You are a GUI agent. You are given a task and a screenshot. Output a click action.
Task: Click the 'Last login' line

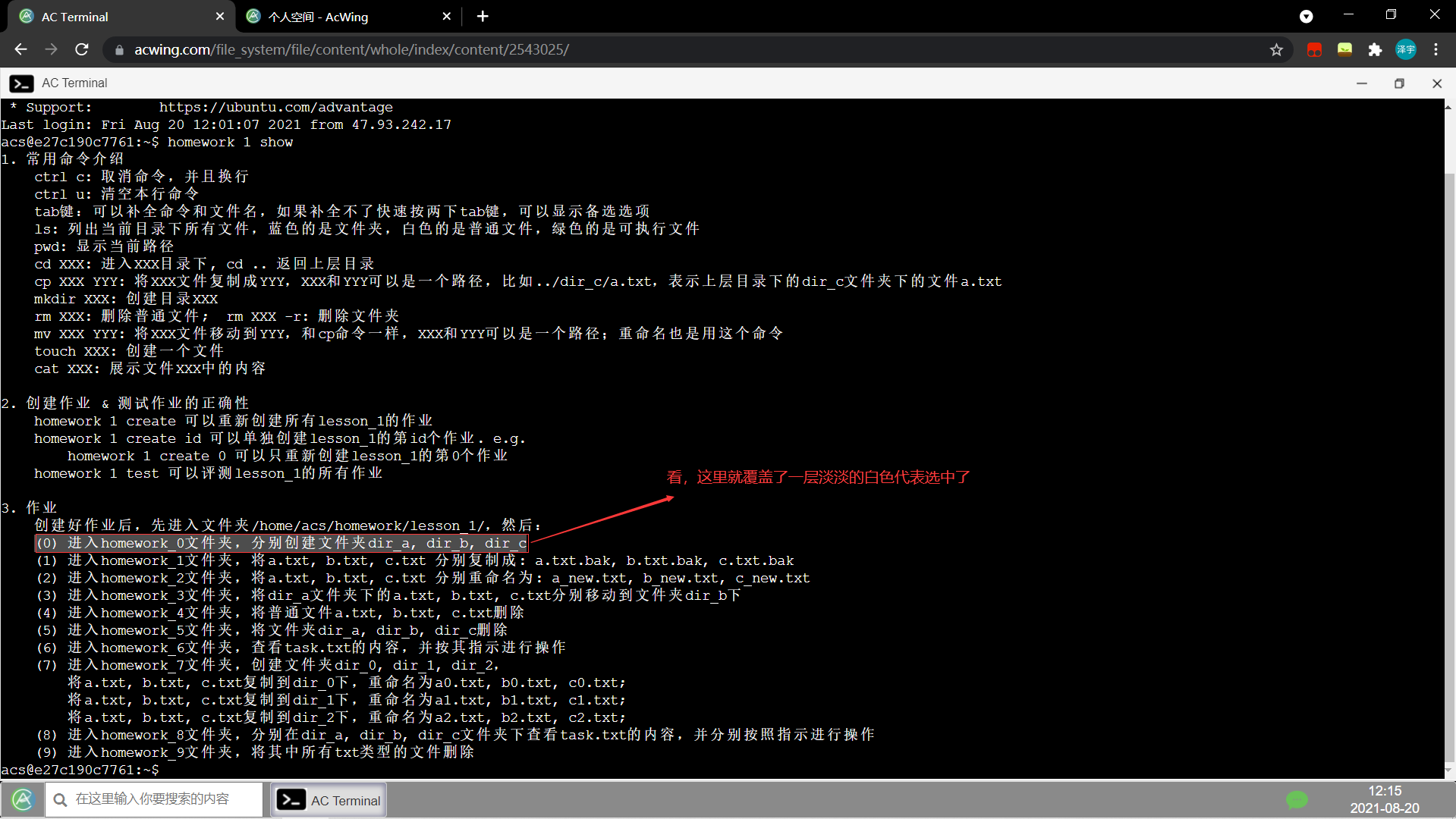coord(226,124)
